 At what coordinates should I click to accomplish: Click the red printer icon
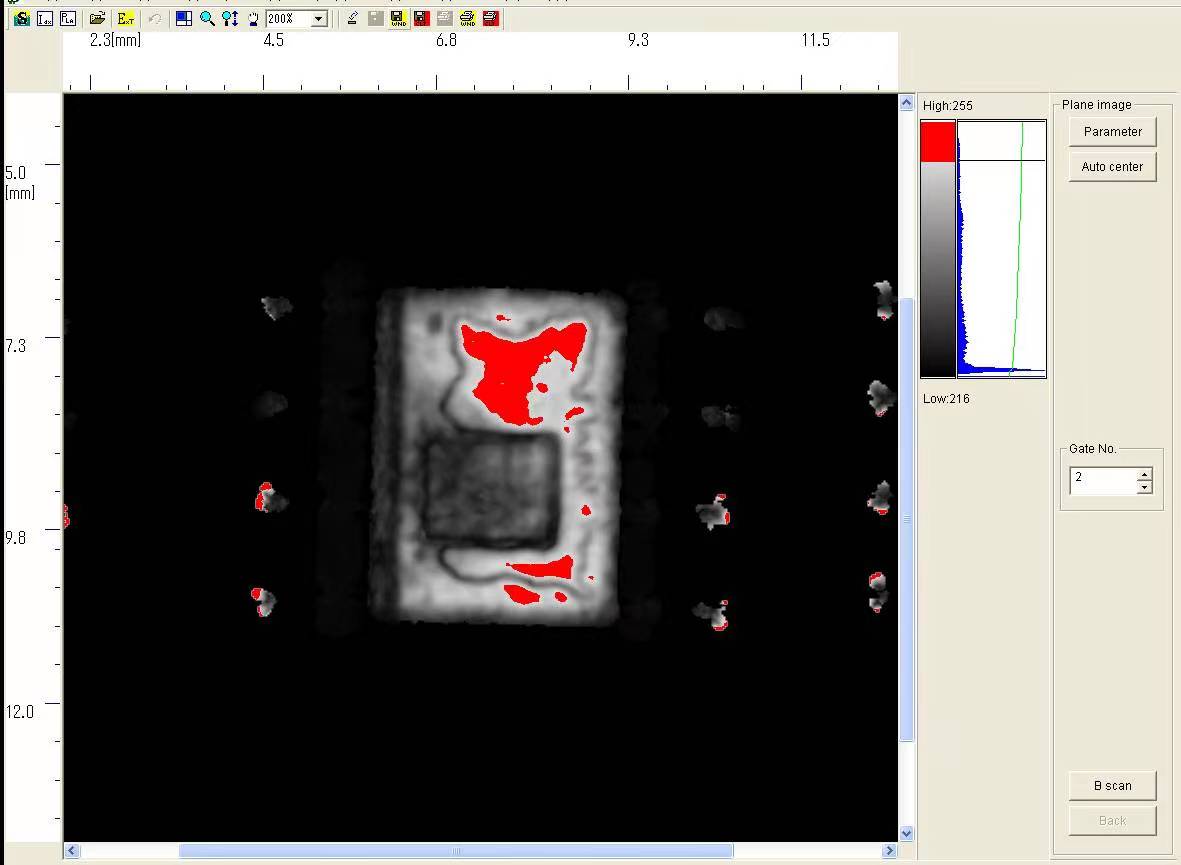490,19
